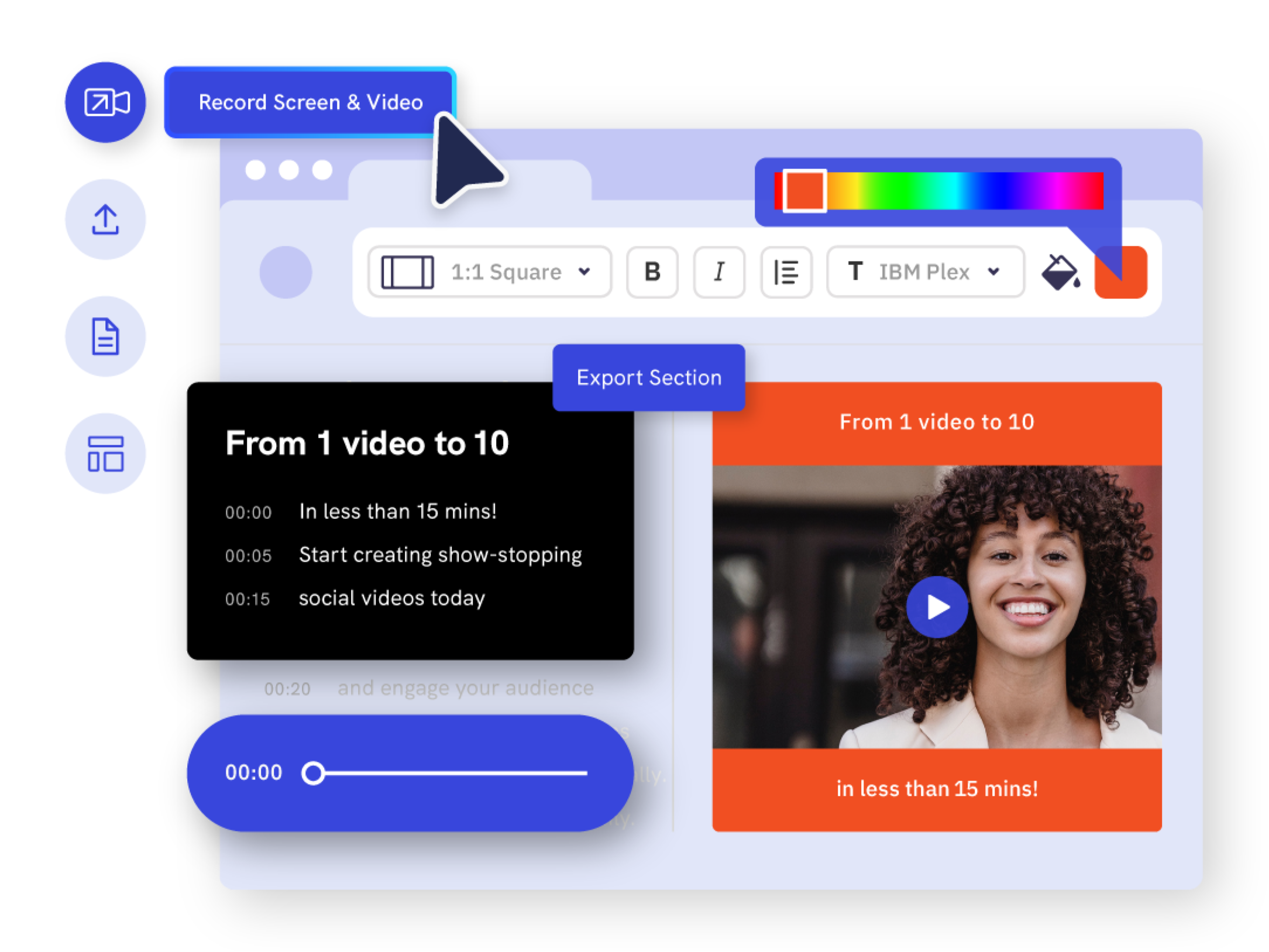This screenshot has width=1269, height=952.
Task: Click the Export Section button
Action: [x=648, y=377]
